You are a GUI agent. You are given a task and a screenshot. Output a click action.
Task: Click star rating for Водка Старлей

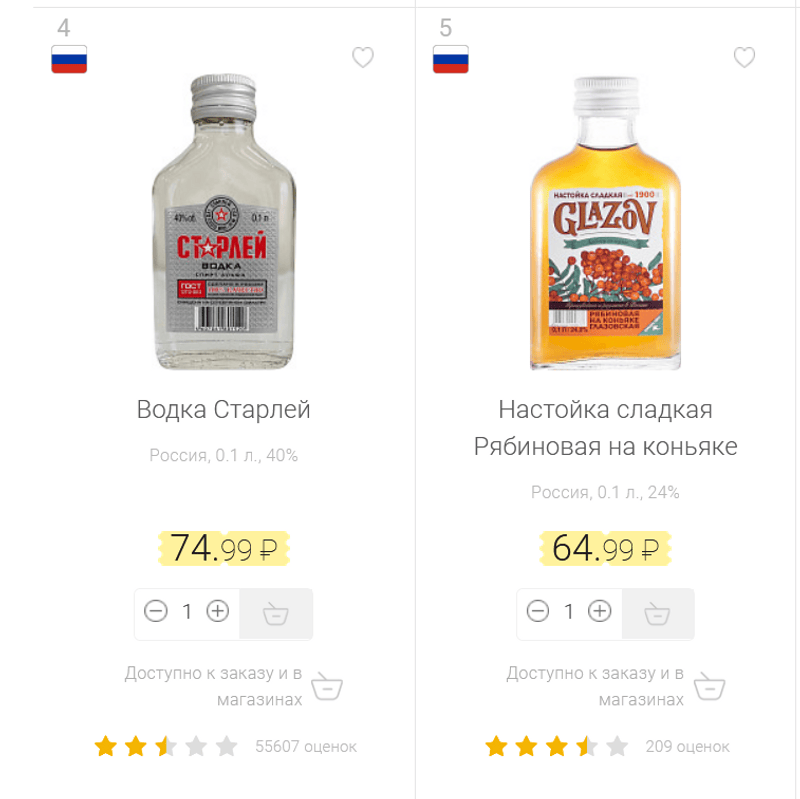click(166, 746)
